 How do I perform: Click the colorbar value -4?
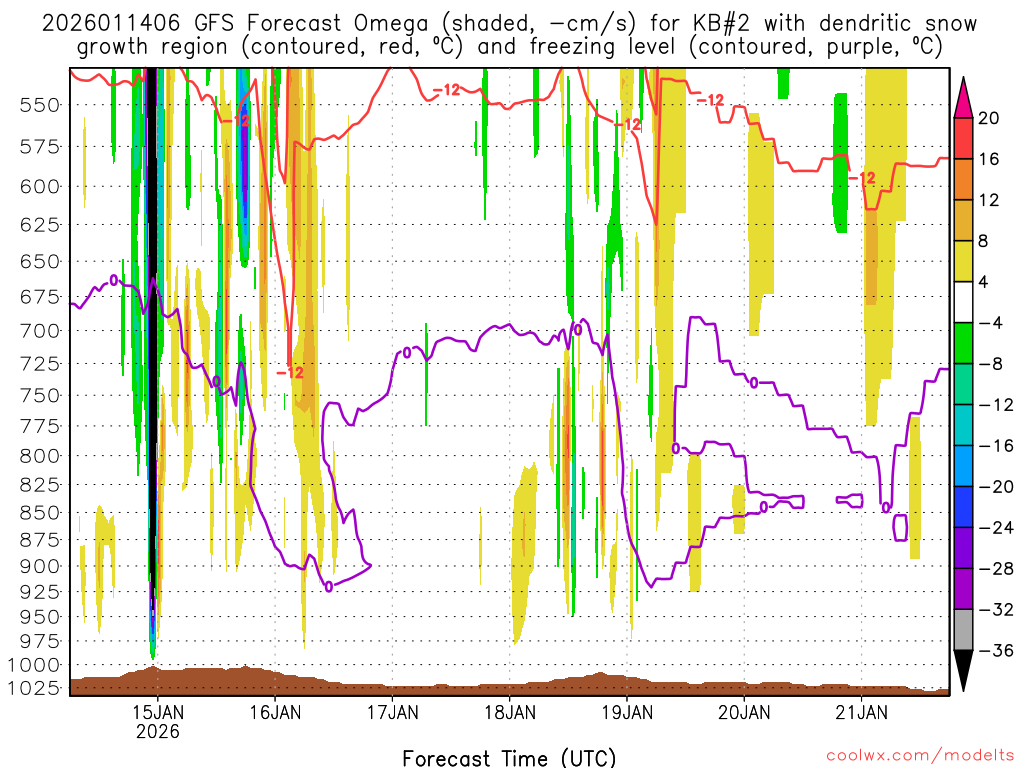tap(991, 323)
